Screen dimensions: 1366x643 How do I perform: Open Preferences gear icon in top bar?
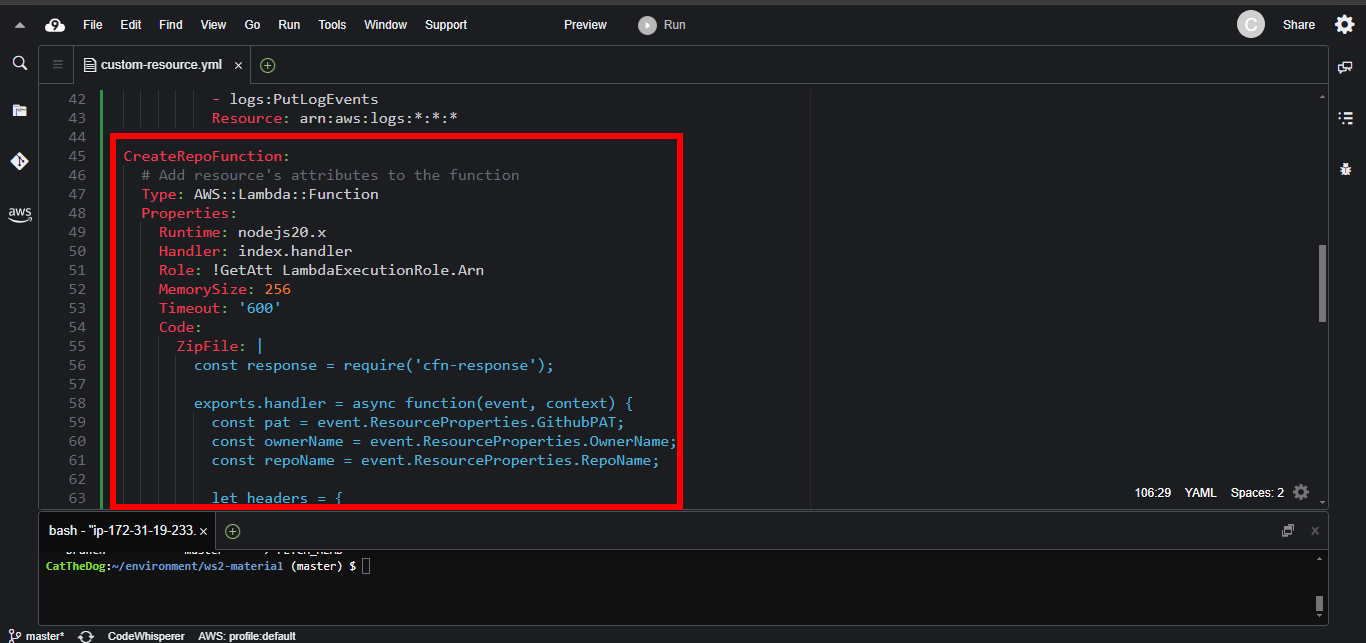(x=1344, y=25)
